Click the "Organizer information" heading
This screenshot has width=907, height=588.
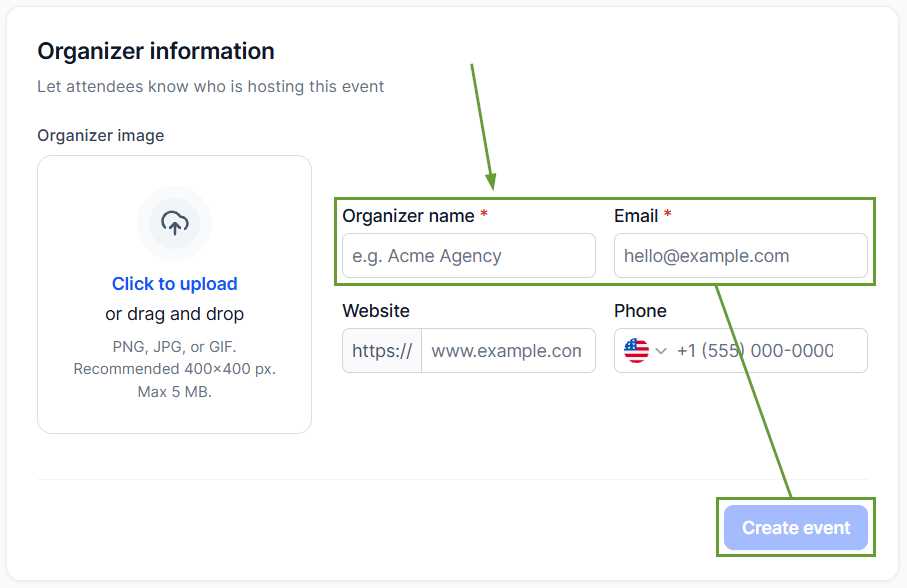(x=156, y=51)
